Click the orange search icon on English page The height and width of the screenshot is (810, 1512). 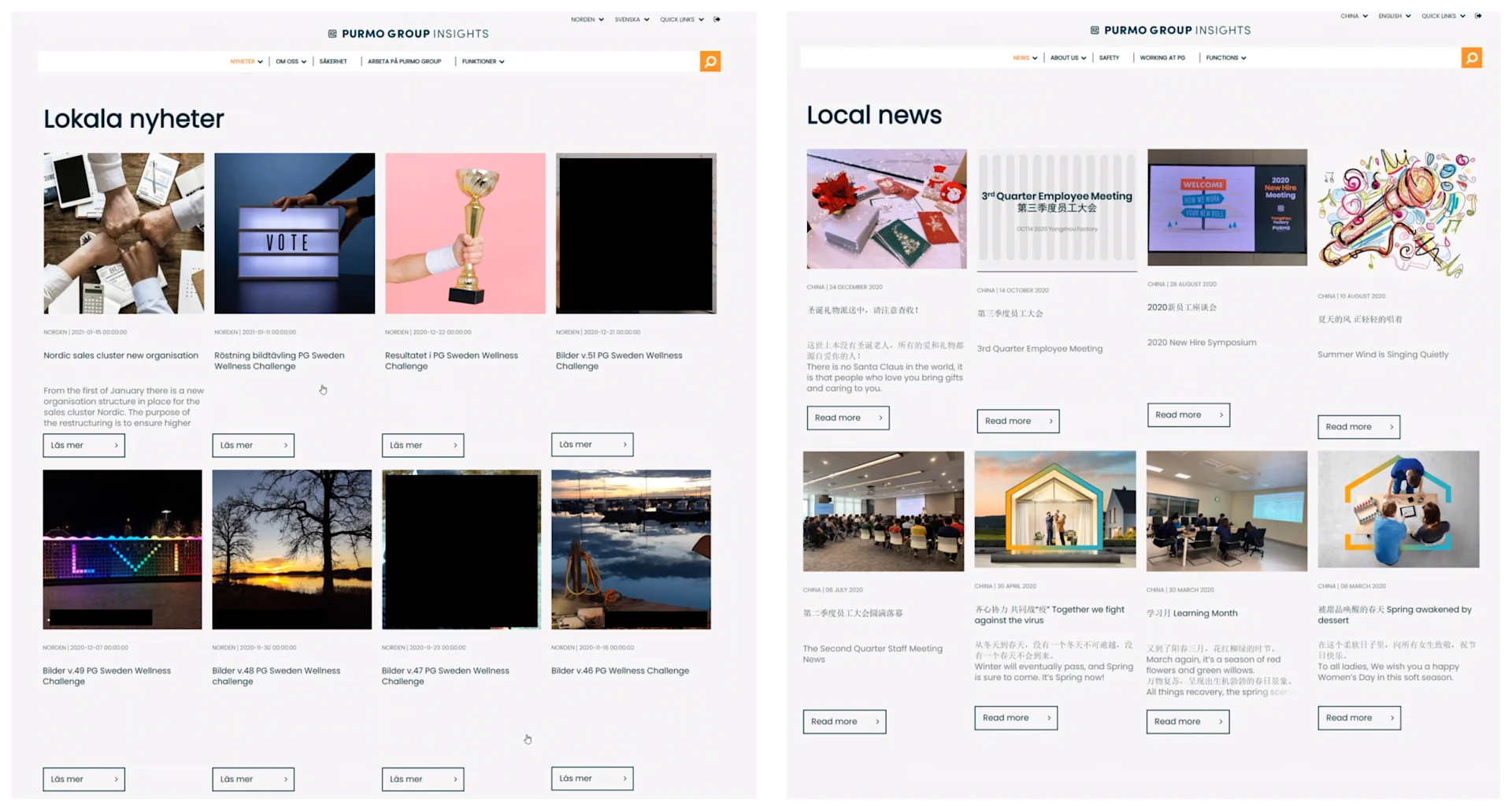[1471, 58]
